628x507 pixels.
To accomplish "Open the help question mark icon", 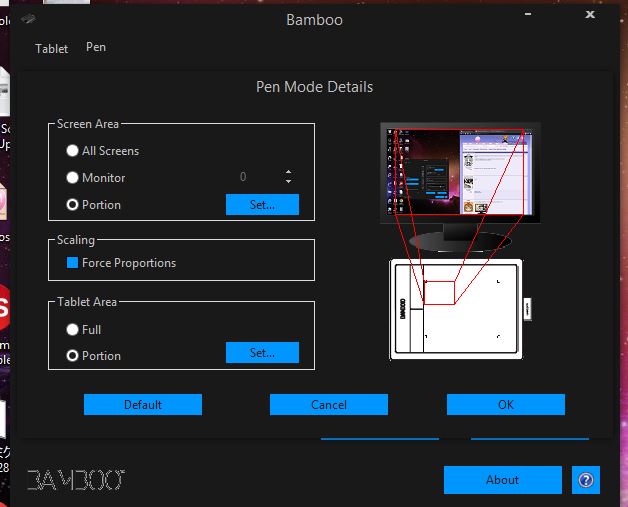I will coord(586,479).
